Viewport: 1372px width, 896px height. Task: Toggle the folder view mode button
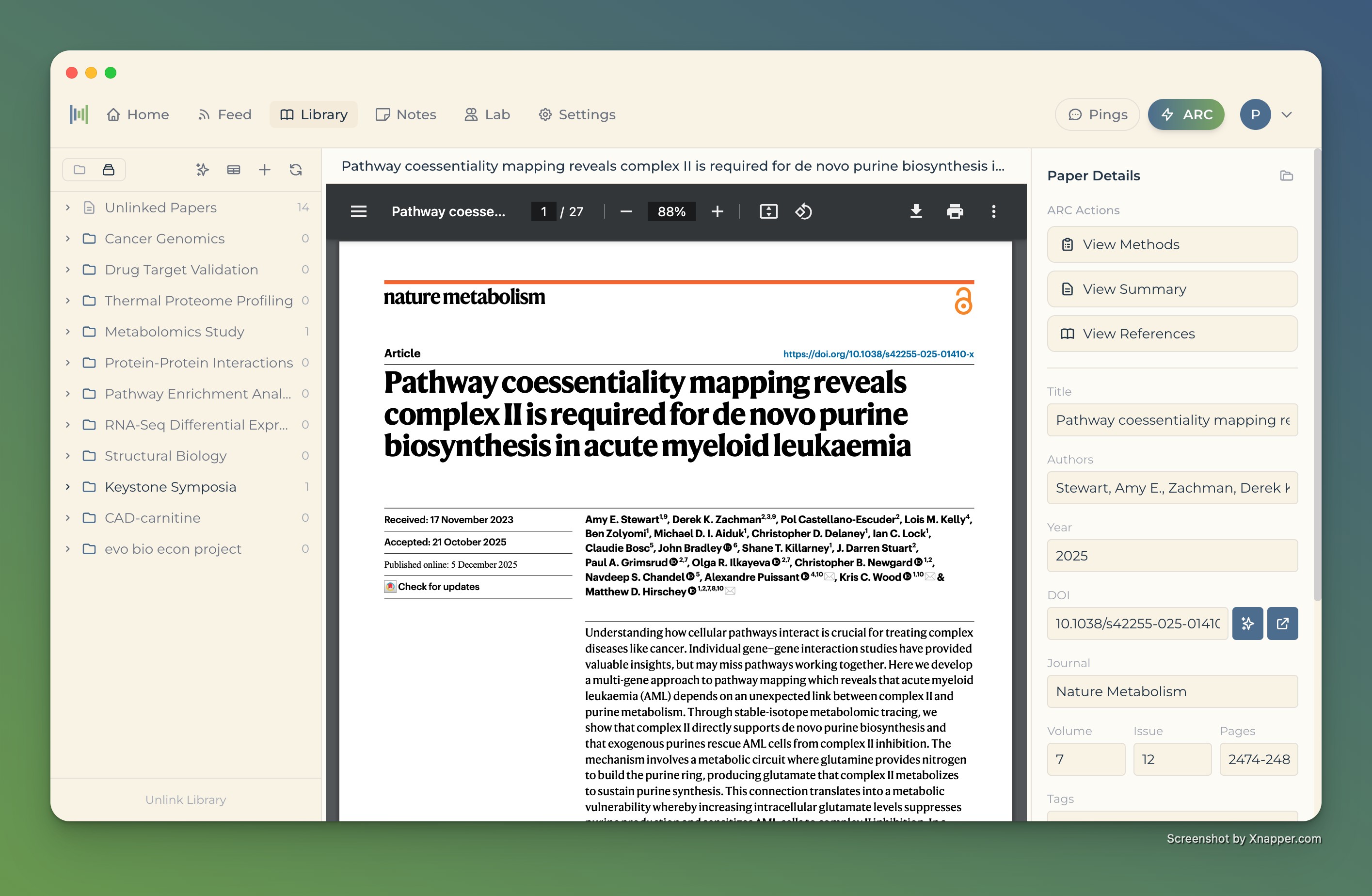[x=80, y=170]
